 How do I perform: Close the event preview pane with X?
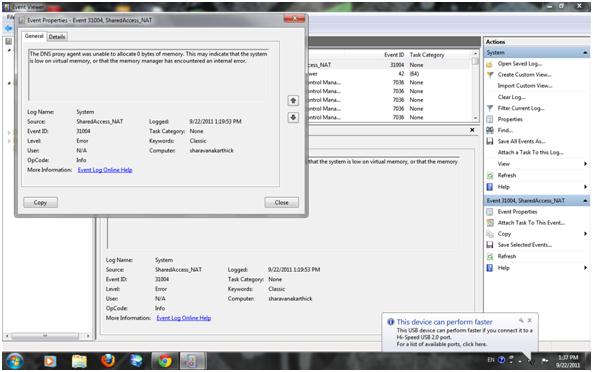472,130
